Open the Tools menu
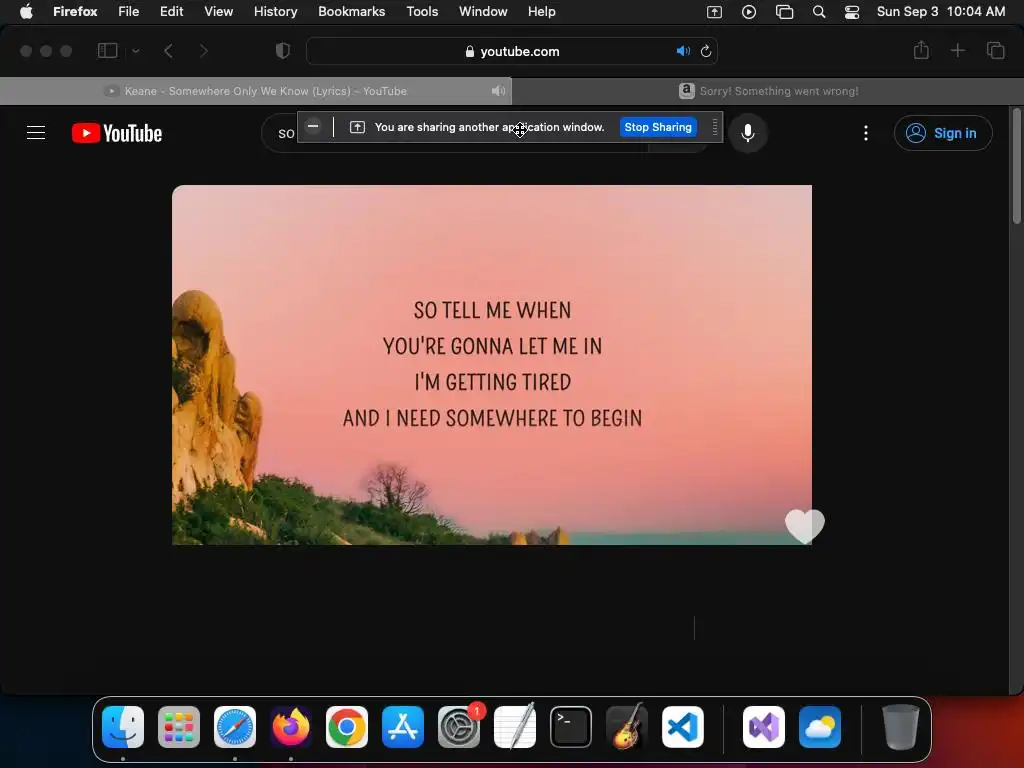 (x=422, y=11)
